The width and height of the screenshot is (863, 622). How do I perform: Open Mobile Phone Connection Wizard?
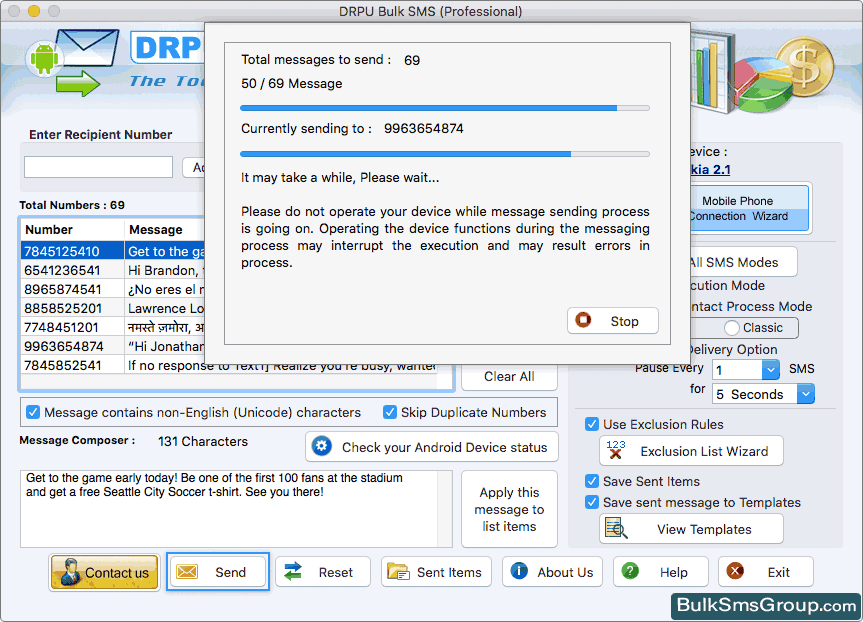tap(749, 208)
